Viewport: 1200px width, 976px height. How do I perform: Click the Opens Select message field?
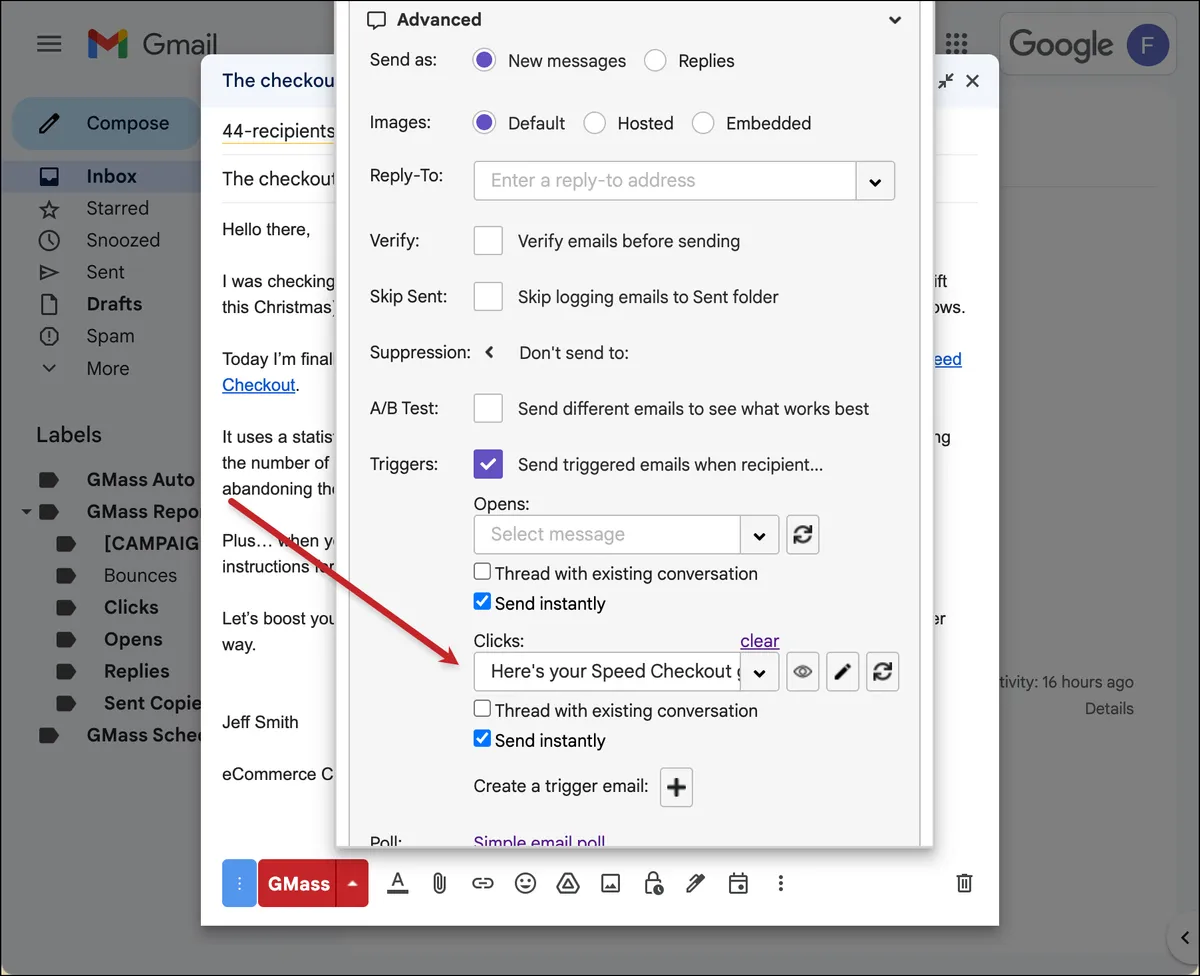coord(607,534)
